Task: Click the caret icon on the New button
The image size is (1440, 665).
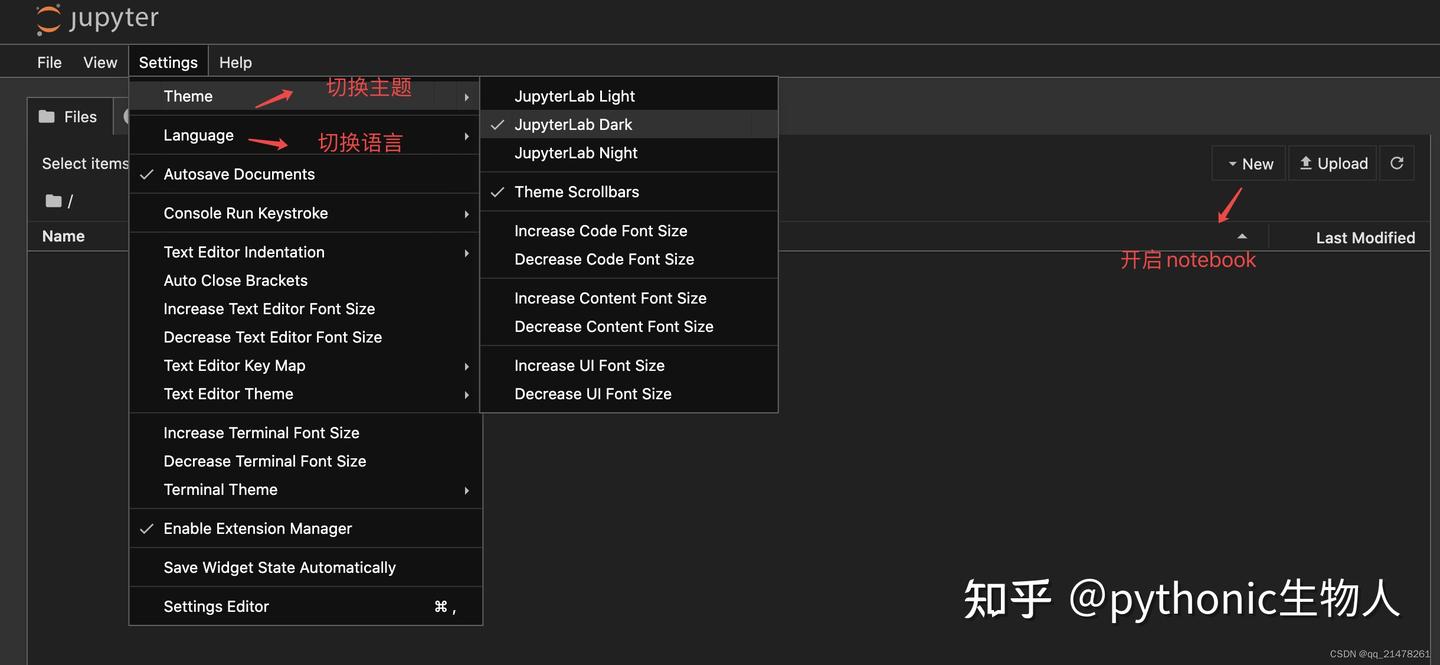Action: pyautogui.click(x=1231, y=163)
